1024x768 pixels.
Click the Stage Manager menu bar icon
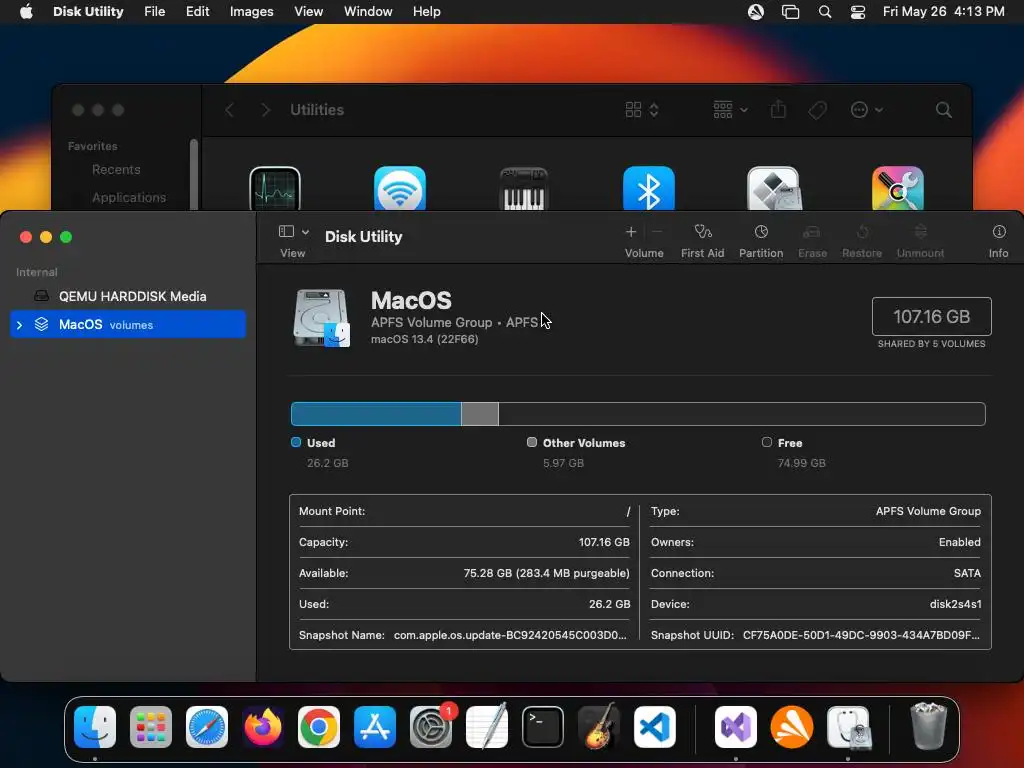(790, 12)
